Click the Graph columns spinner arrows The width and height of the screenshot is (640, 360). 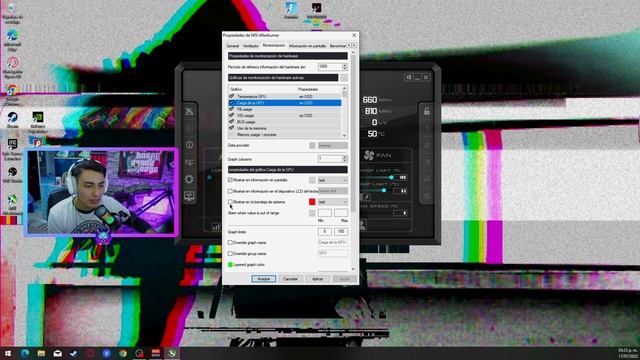[344, 159]
